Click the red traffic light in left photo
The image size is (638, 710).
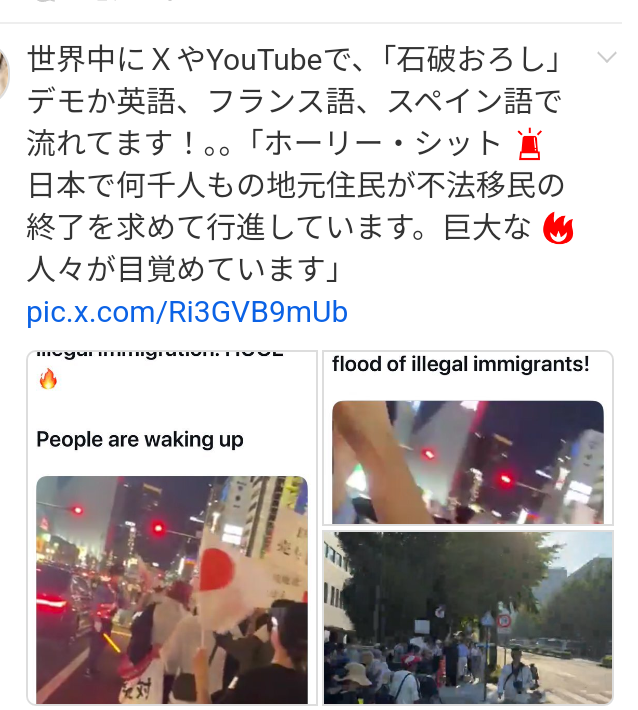pyautogui.click(x=158, y=528)
